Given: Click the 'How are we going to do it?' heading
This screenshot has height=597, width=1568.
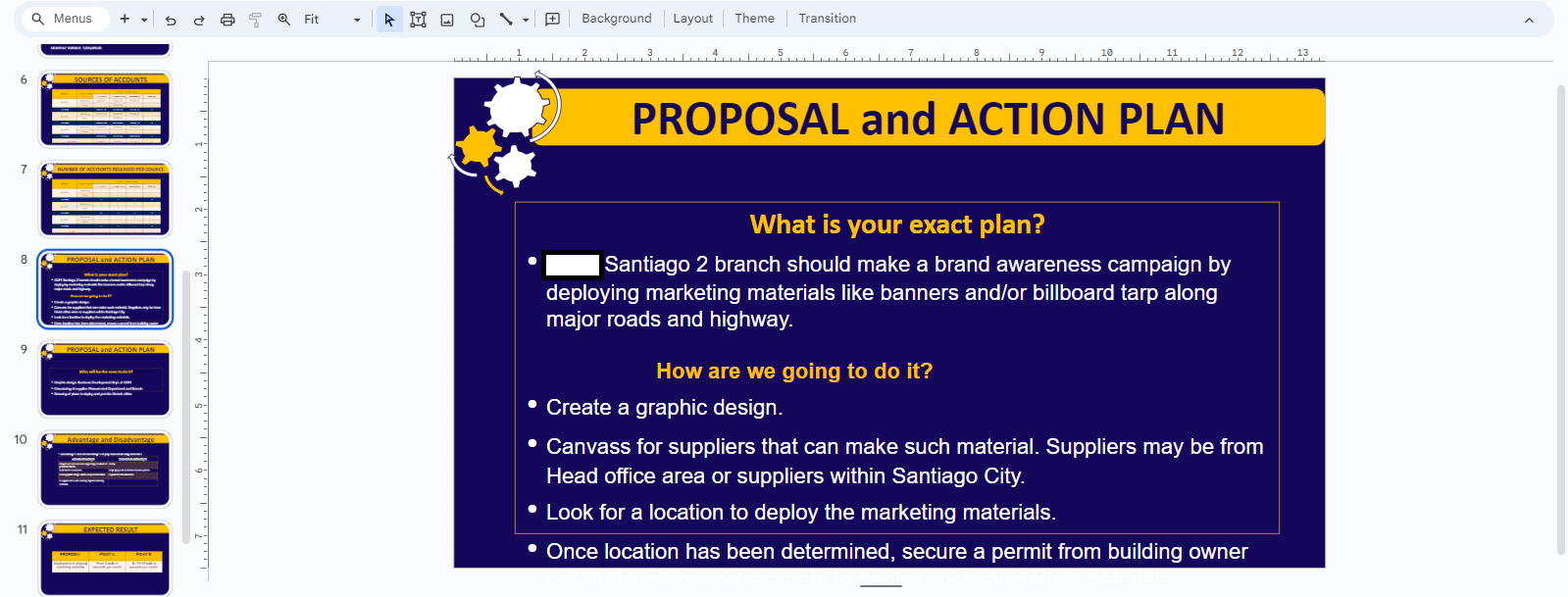Looking at the screenshot, I should [x=794, y=371].
